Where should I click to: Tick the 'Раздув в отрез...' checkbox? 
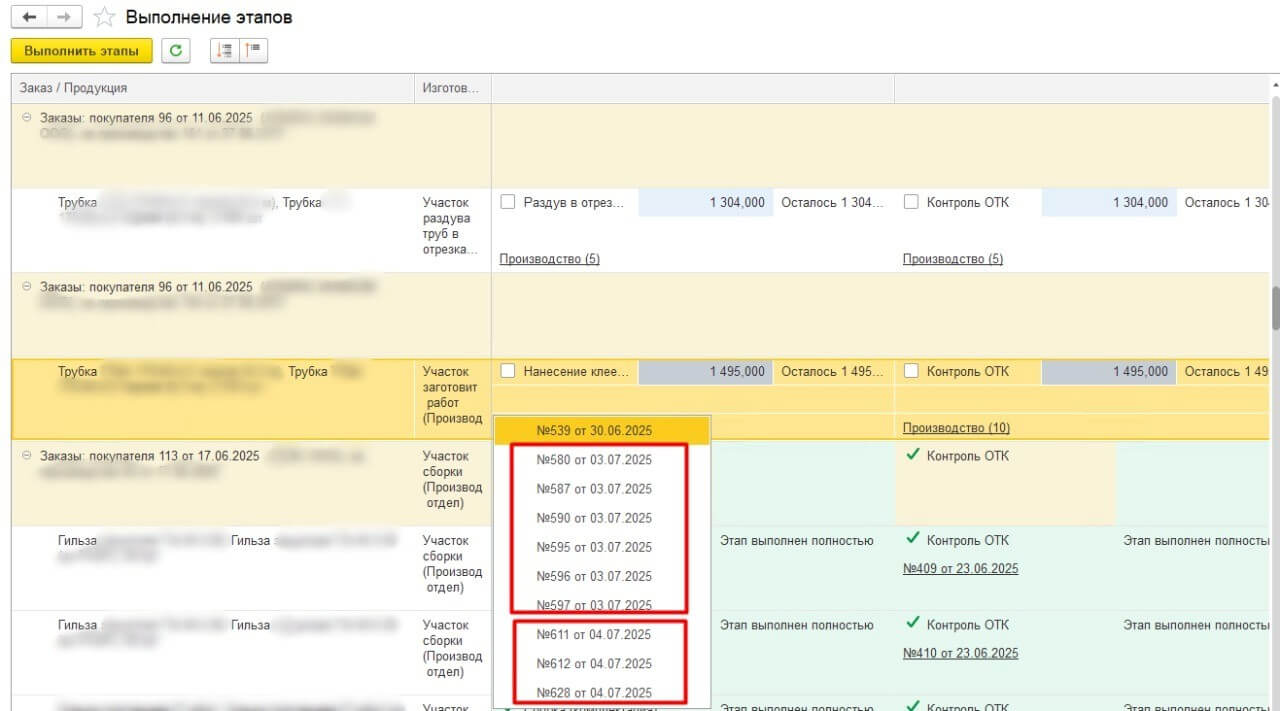[x=507, y=202]
